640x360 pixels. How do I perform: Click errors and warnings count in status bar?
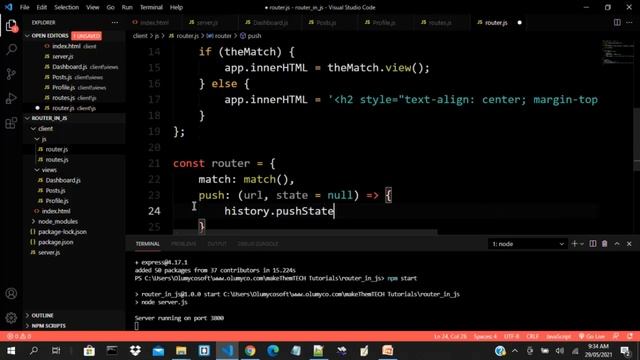point(19,336)
